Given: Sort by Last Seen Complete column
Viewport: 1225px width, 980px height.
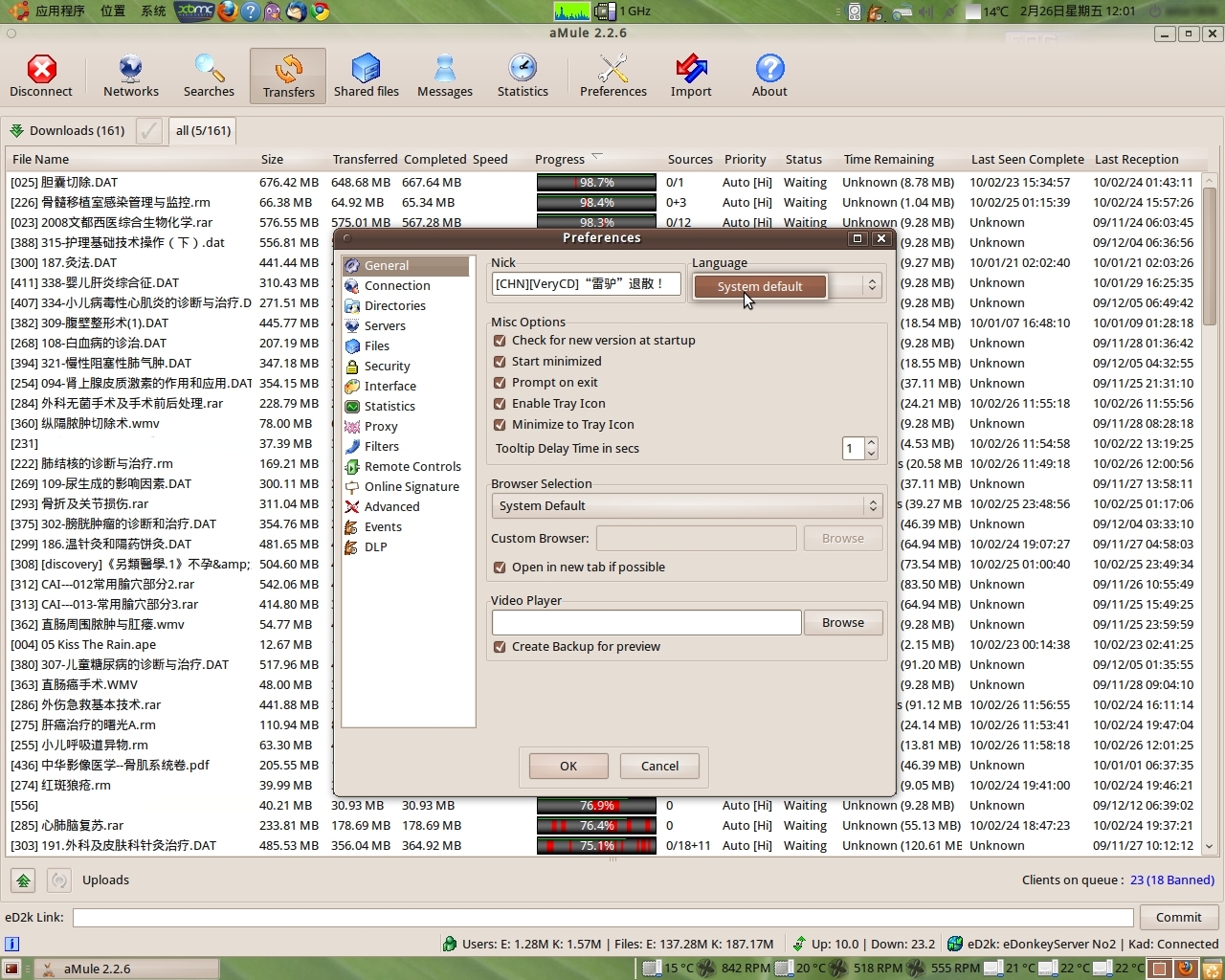Looking at the screenshot, I should (x=1028, y=159).
